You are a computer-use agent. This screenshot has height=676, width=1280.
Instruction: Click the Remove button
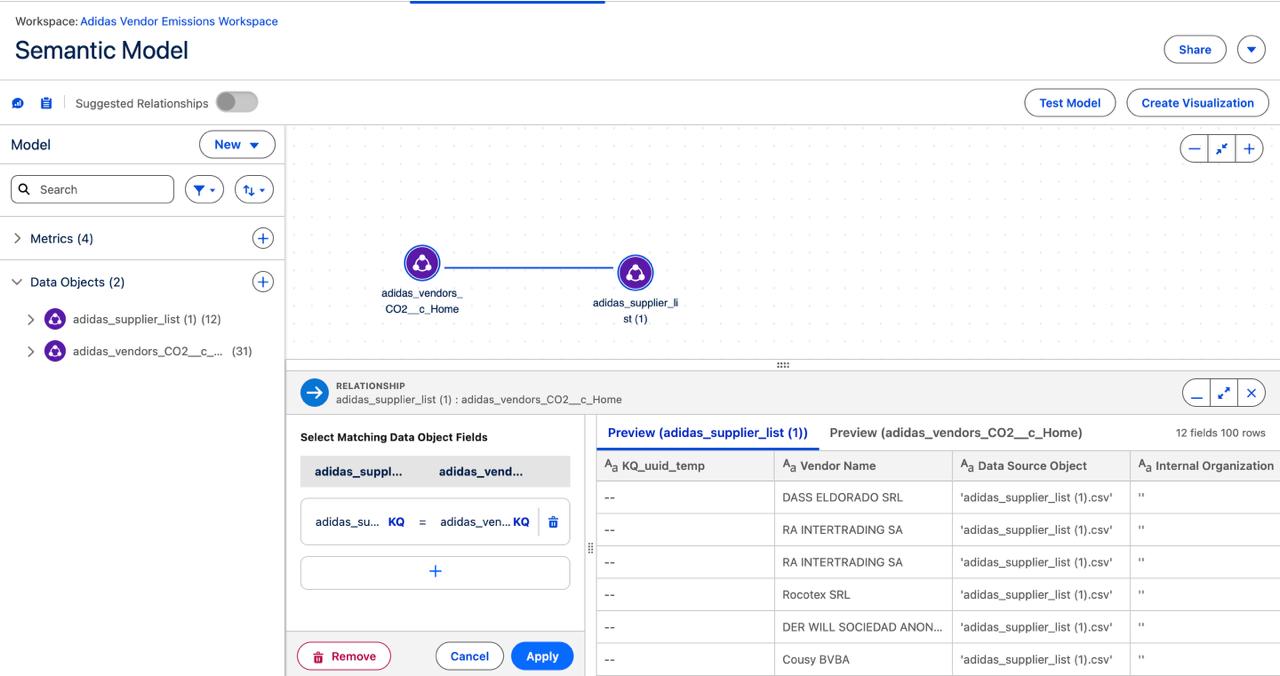point(344,657)
